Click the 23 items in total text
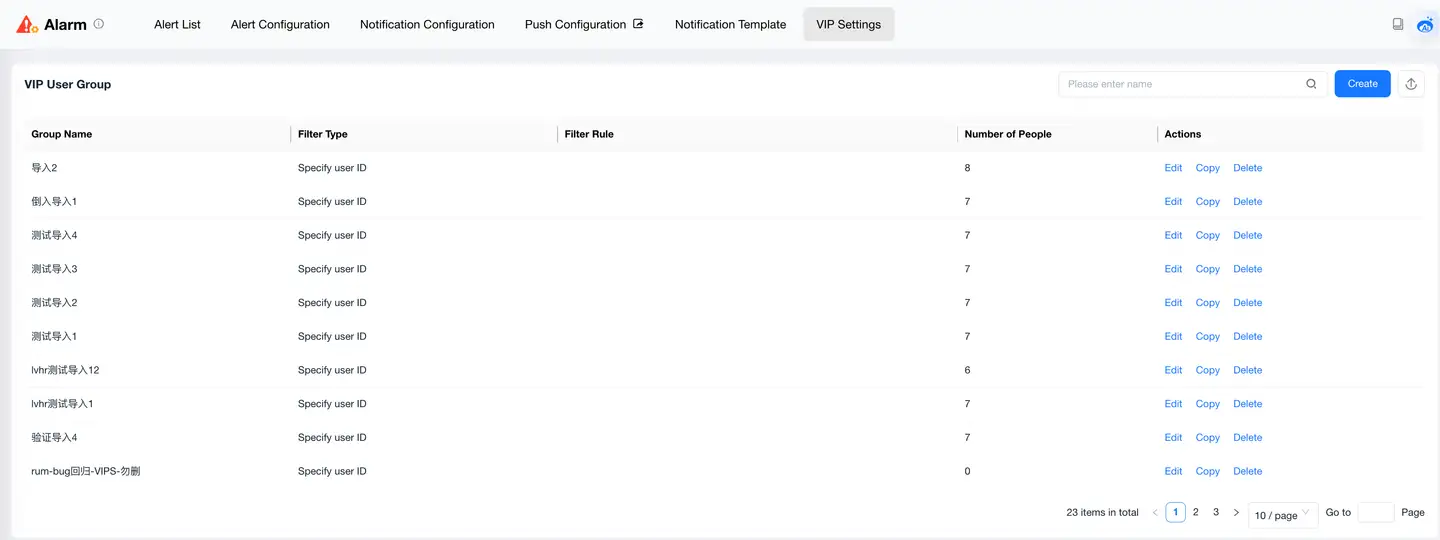 [x=1102, y=513]
